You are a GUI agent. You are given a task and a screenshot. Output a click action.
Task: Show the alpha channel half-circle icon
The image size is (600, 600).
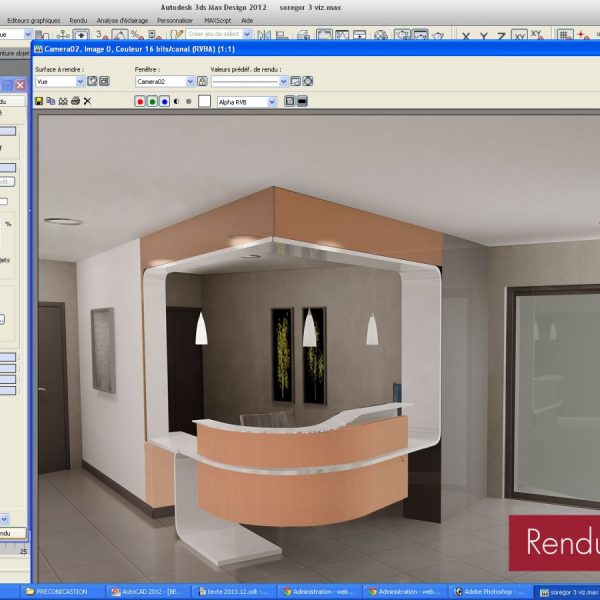(x=176, y=102)
